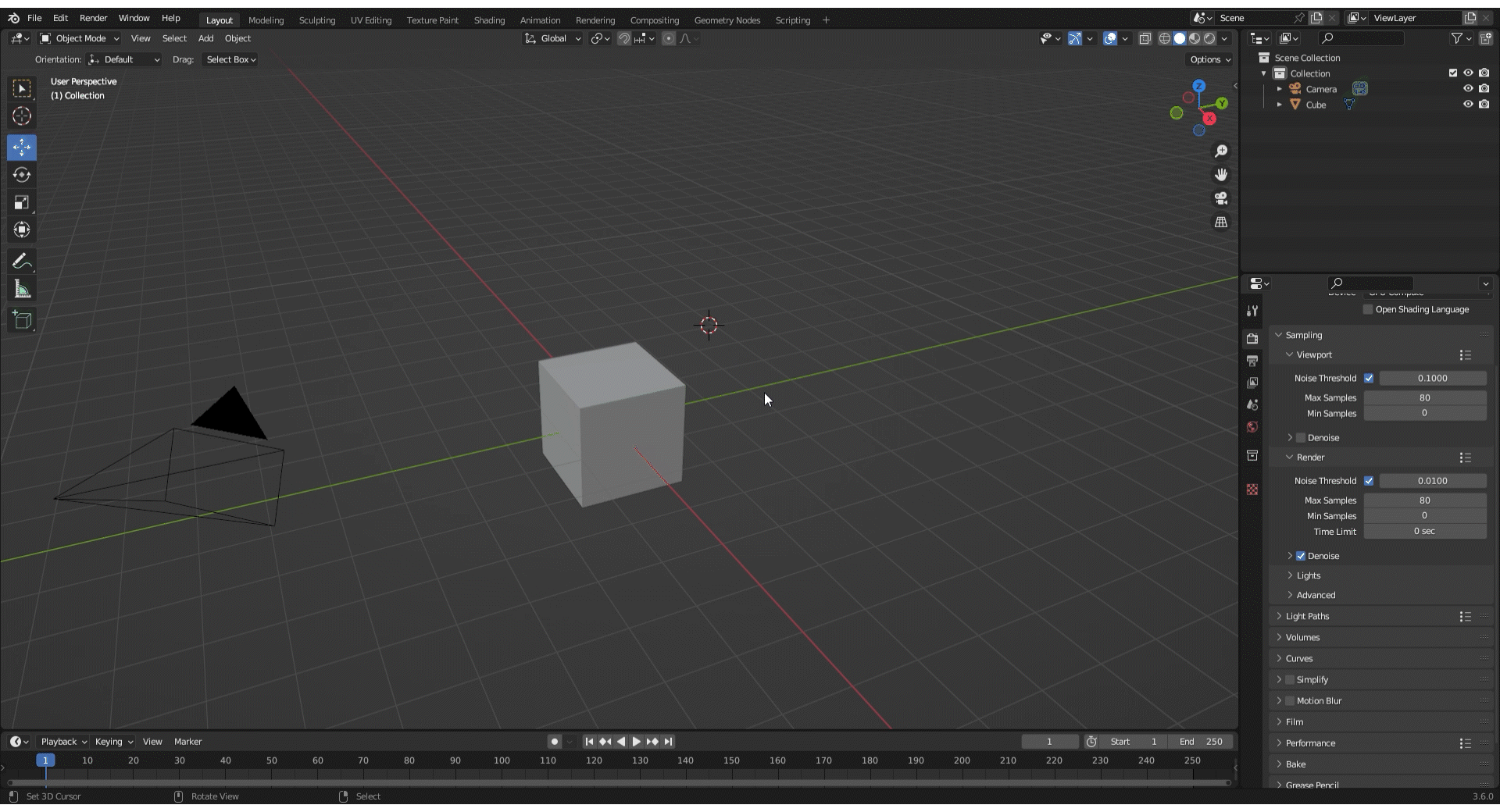Choose the Add Cube tool
Image resolution: width=1500 pixels, height=812 pixels.
[22, 320]
